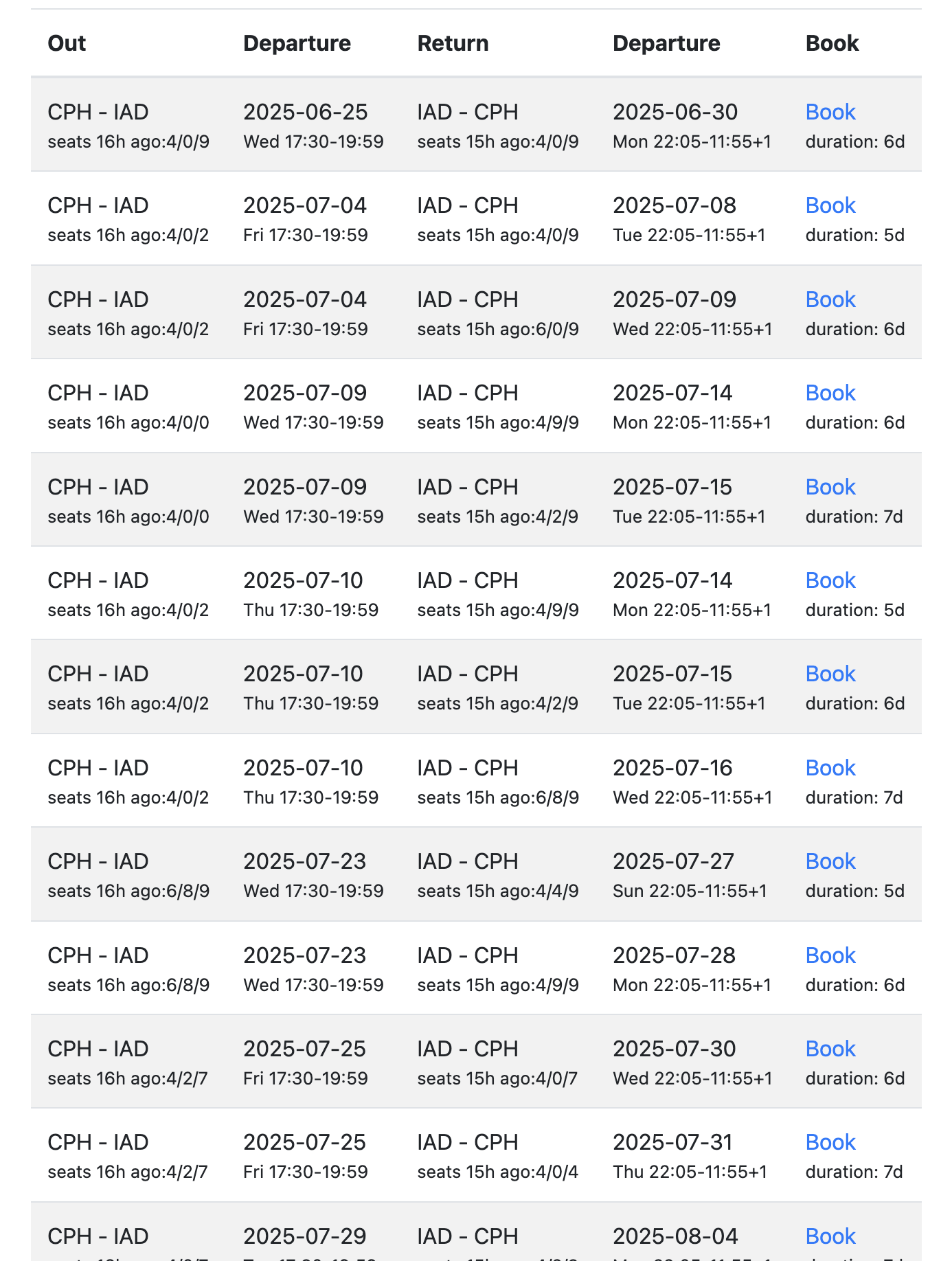Screen dimensions: 952x1261
Task: Book the trip returning 2025-07-30
Action: coord(830,1049)
